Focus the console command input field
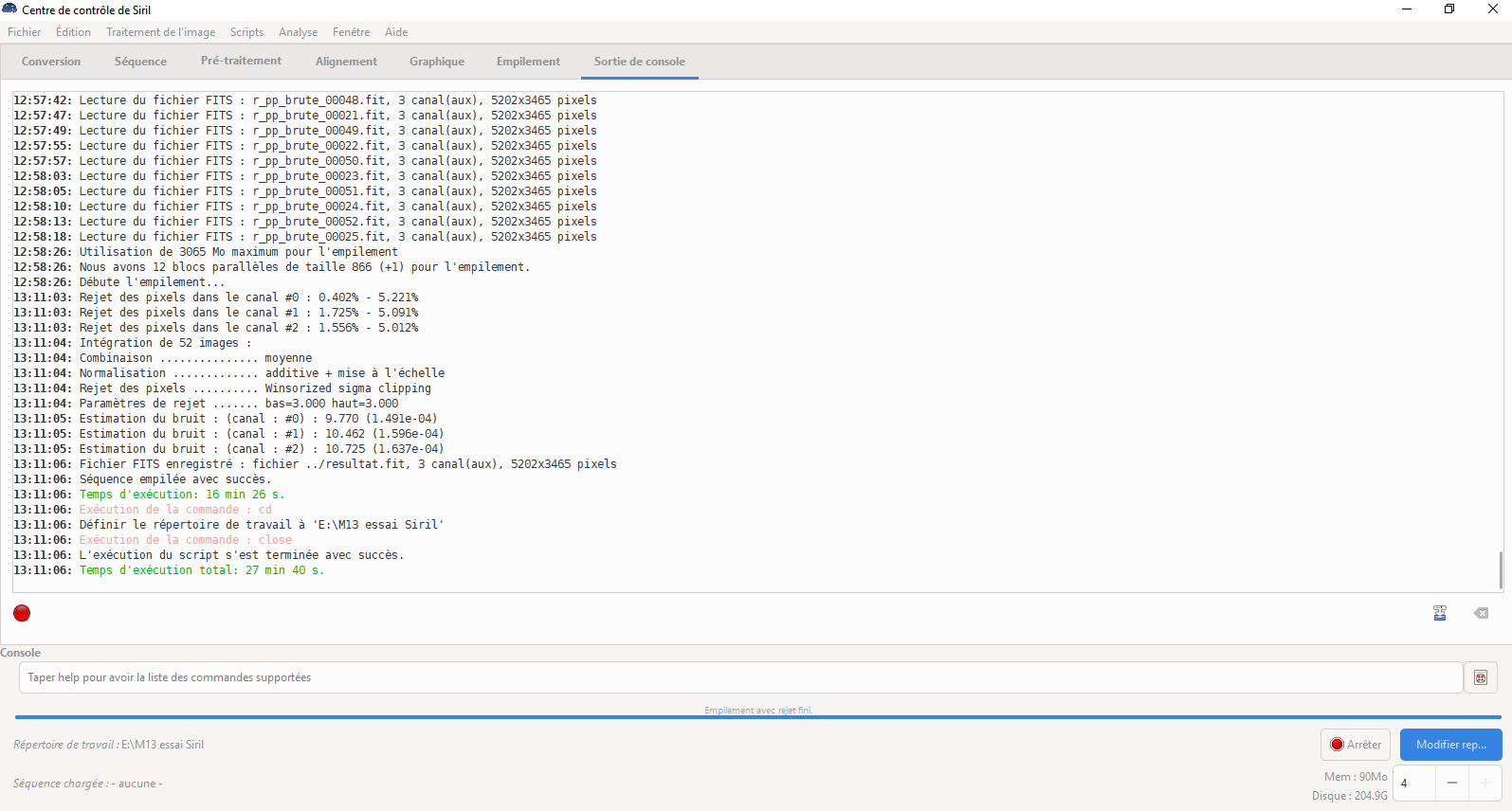Viewport: 1512px width, 811px height. coord(740,677)
